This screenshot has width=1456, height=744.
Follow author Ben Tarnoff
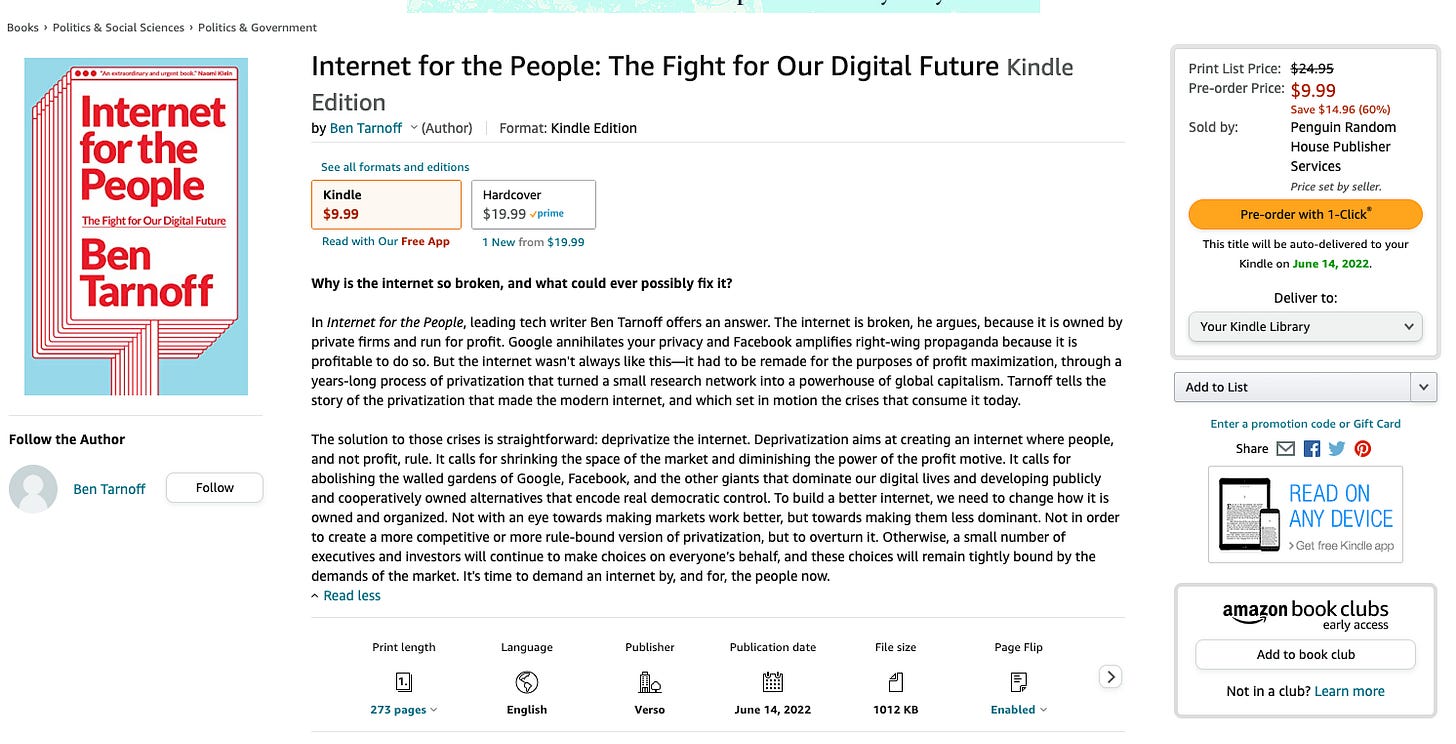pyautogui.click(x=214, y=487)
